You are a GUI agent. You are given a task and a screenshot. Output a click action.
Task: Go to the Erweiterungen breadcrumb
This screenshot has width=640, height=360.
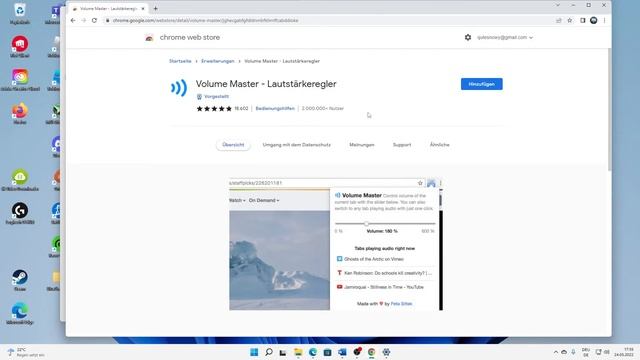(x=218, y=61)
